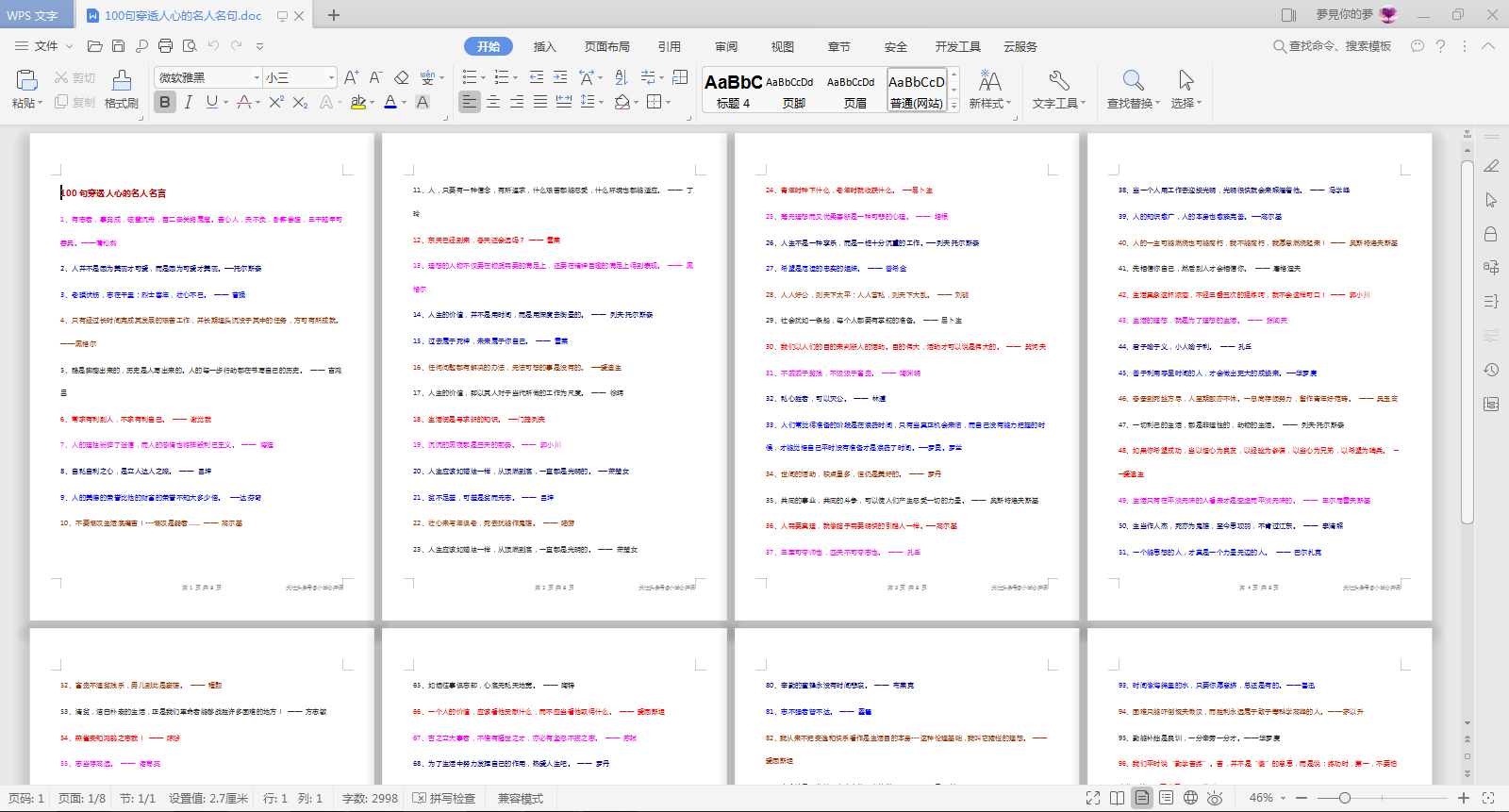
Task: Click the Format Painter (格式刷) tool
Action: click(122, 90)
